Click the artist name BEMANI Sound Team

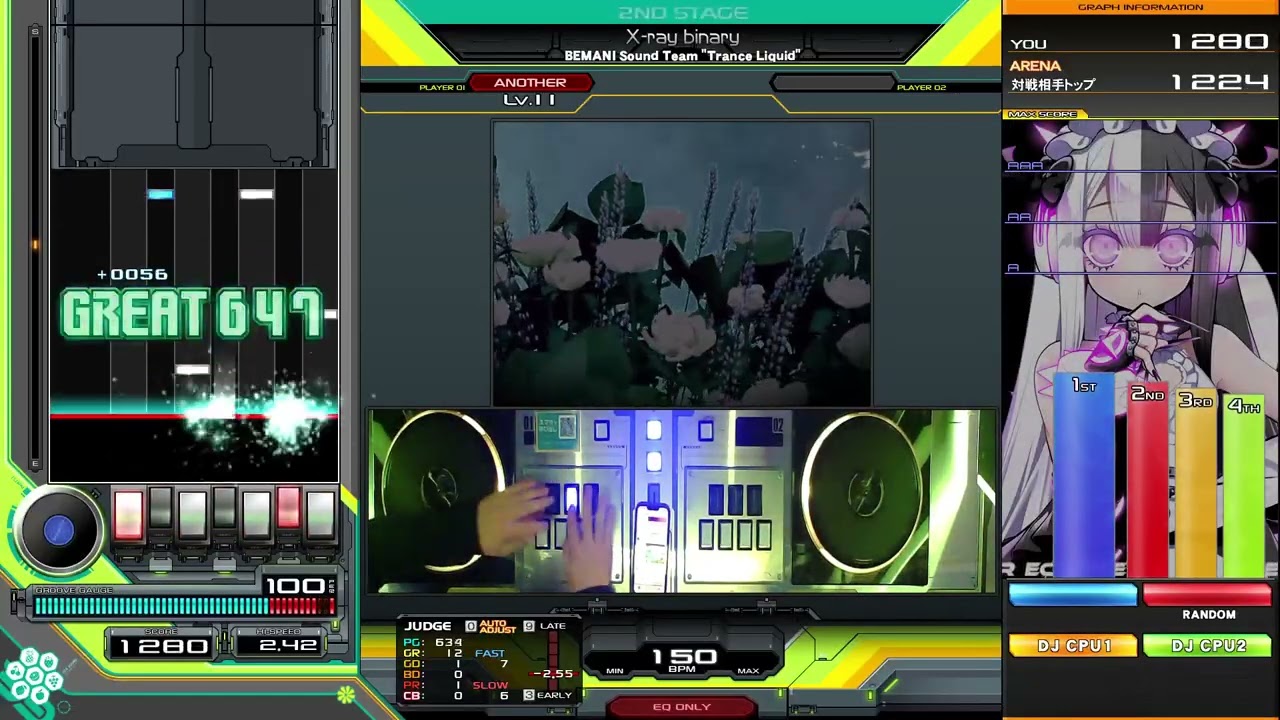pos(682,56)
